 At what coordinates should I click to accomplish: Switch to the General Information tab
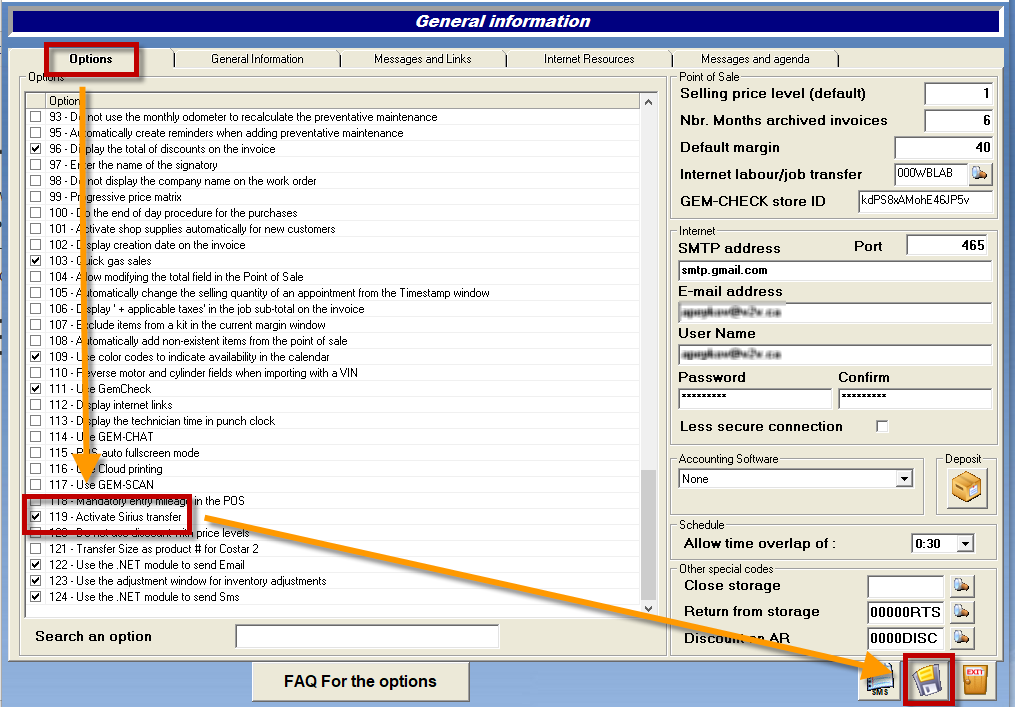(x=257, y=59)
